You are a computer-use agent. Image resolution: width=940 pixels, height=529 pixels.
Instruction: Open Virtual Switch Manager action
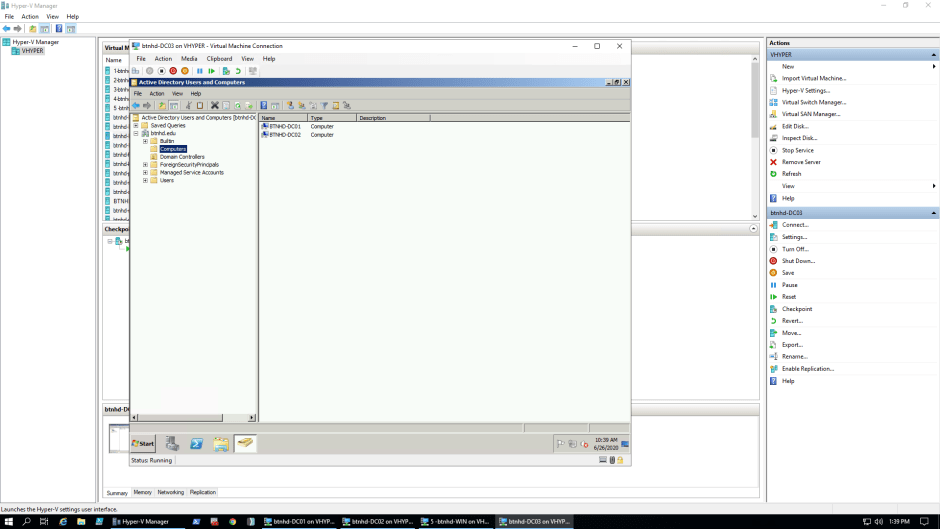pos(814,103)
